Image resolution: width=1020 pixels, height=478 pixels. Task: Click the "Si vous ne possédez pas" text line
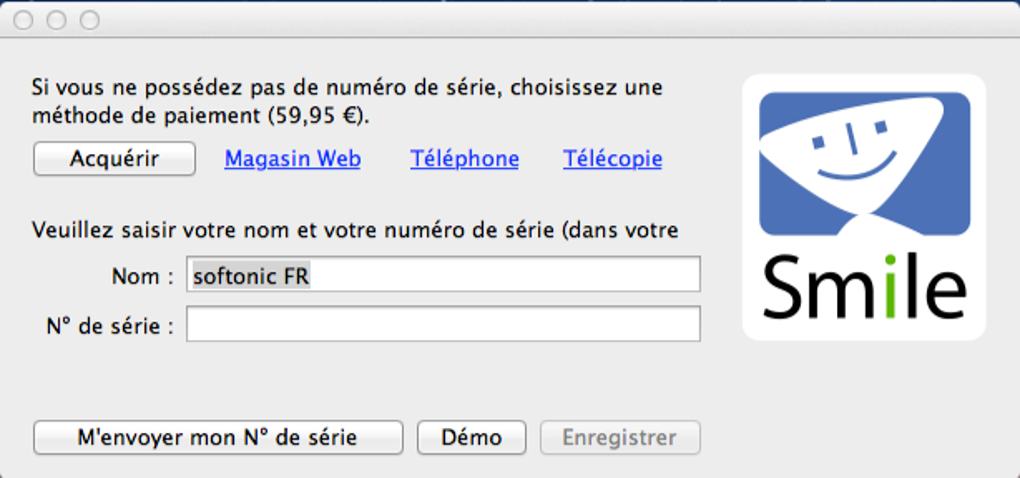346,88
